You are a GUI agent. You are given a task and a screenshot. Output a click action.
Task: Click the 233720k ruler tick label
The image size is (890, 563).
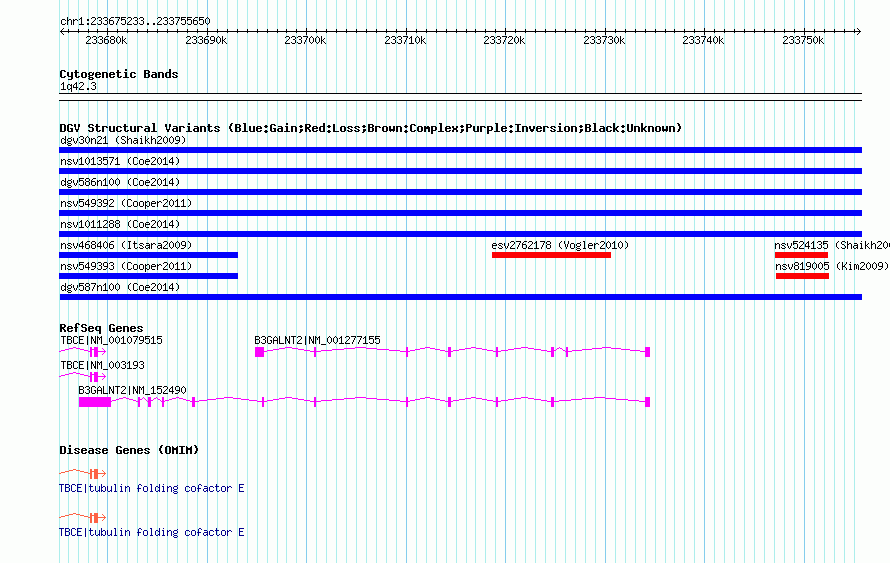click(x=504, y=40)
